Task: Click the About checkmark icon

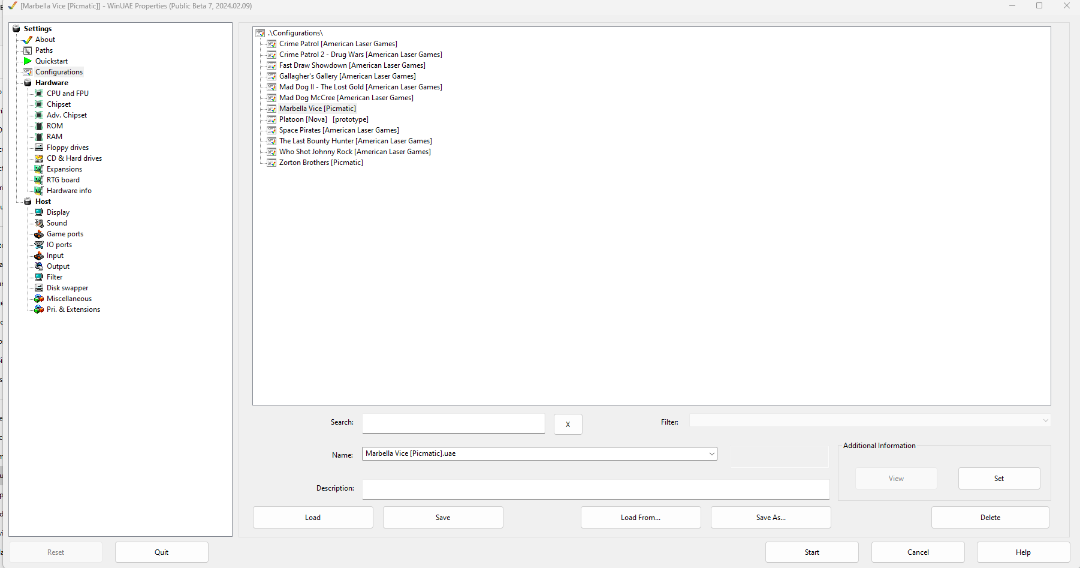Action: (x=28, y=39)
